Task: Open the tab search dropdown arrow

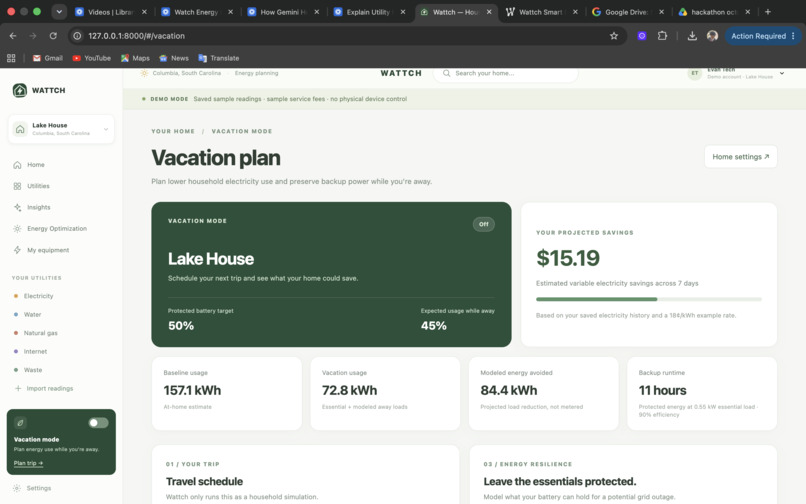Action: (x=59, y=12)
